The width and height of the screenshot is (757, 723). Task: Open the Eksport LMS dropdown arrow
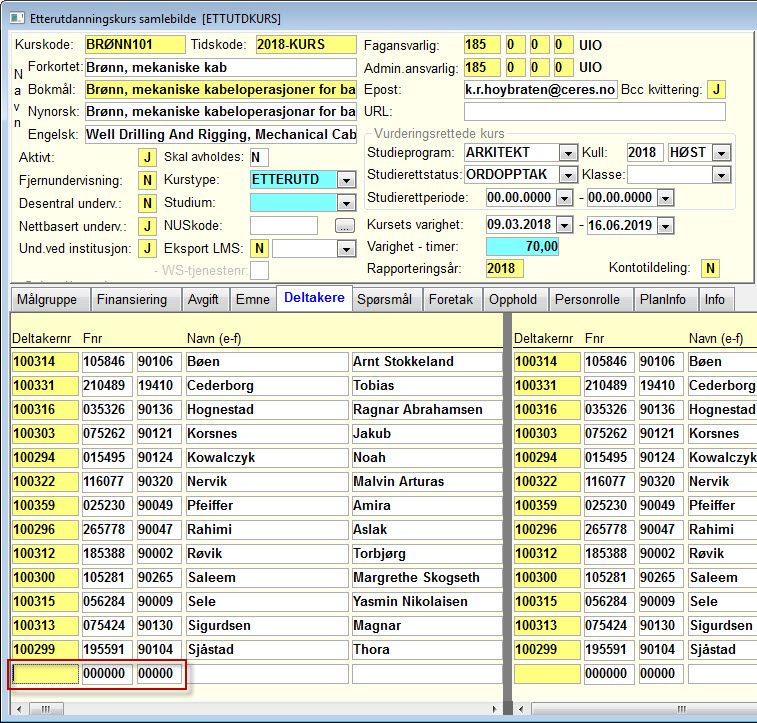point(346,249)
